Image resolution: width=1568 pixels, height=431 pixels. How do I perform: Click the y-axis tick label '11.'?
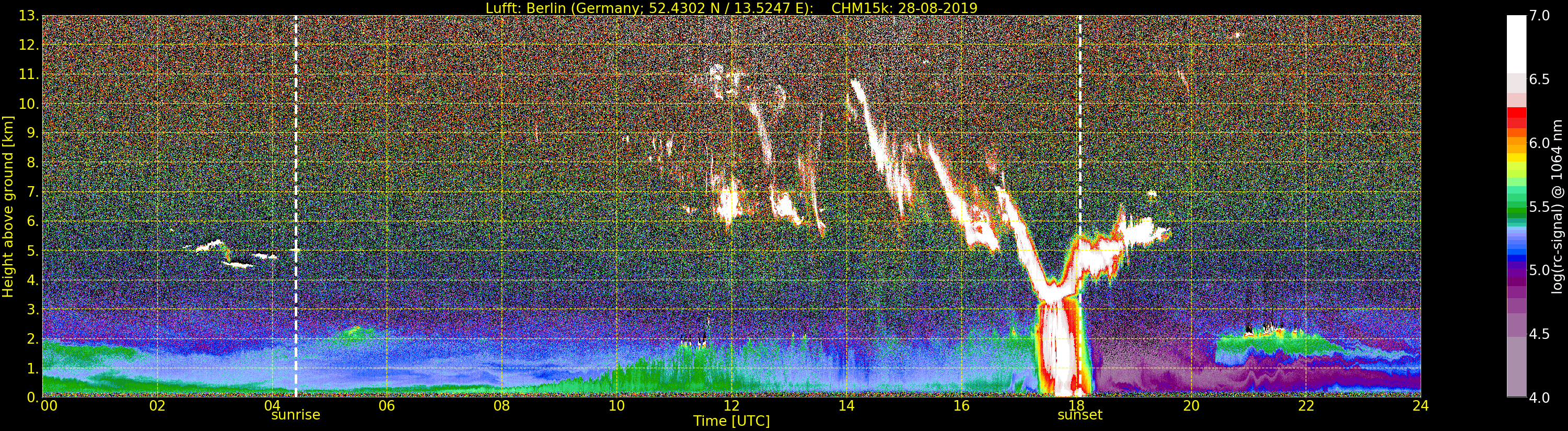(x=28, y=74)
